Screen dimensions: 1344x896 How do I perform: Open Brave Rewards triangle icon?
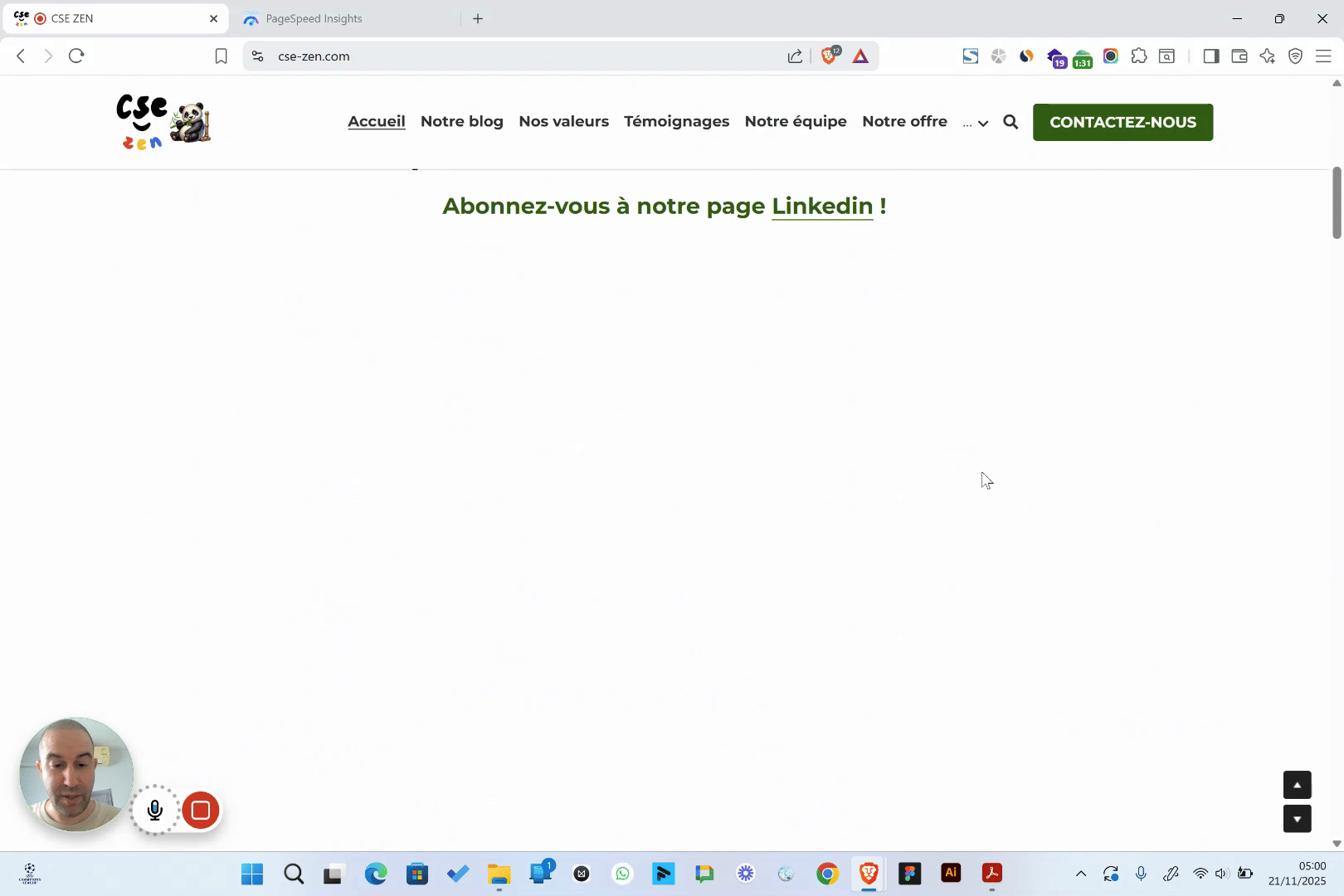860,56
